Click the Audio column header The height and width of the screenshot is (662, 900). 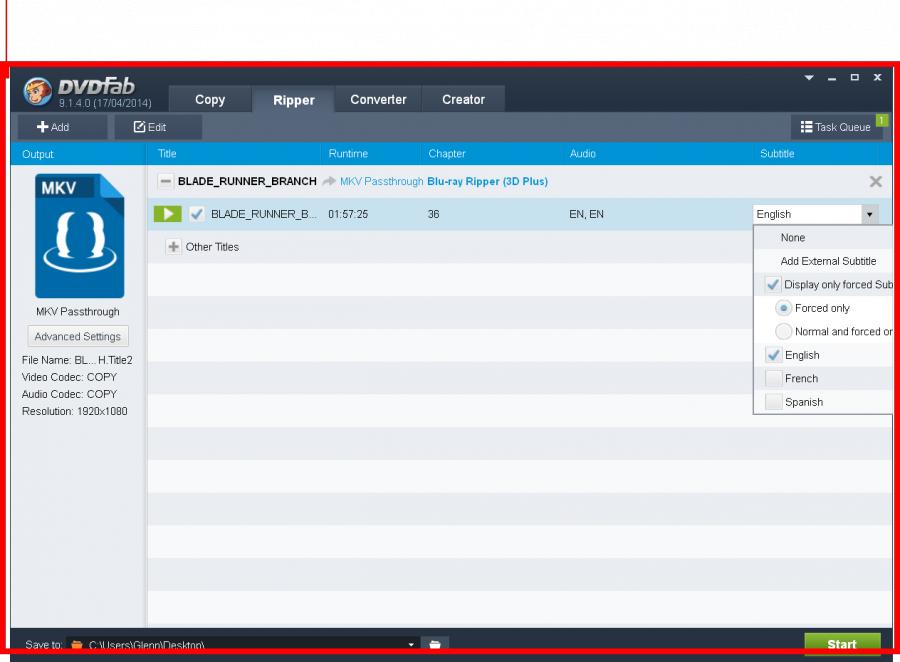coord(583,153)
